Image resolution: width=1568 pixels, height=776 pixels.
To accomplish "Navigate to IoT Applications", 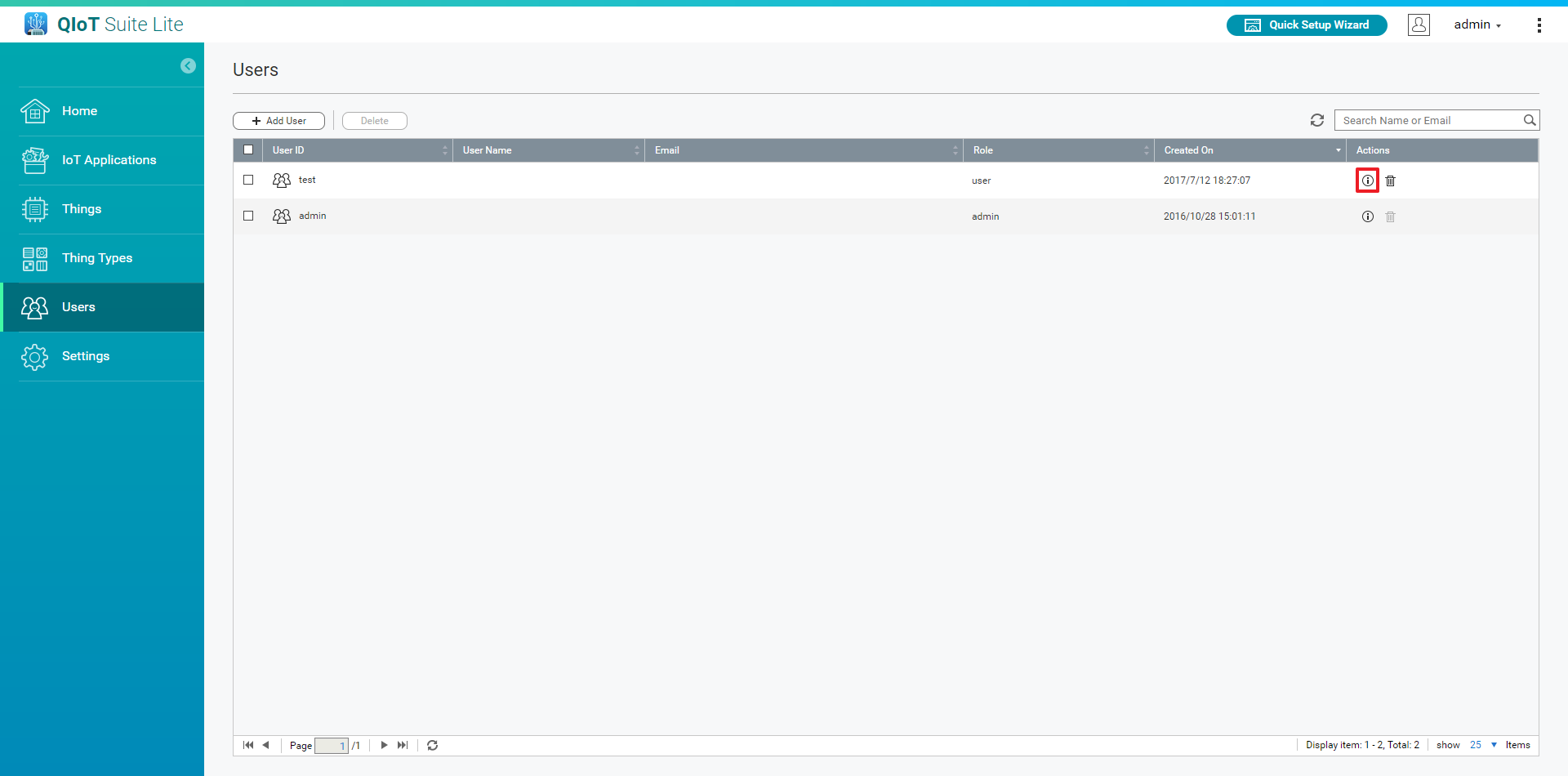I will [109, 160].
